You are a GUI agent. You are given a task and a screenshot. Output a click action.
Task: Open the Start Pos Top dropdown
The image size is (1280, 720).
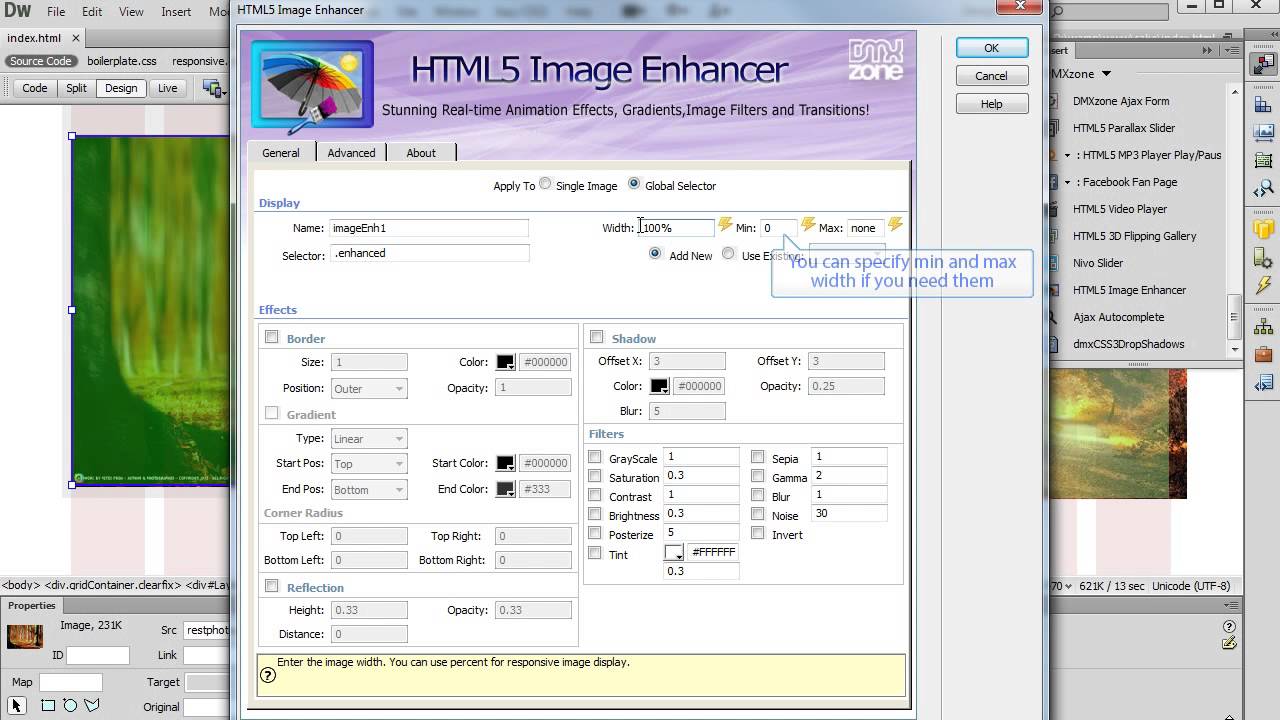(x=369, y=464)
